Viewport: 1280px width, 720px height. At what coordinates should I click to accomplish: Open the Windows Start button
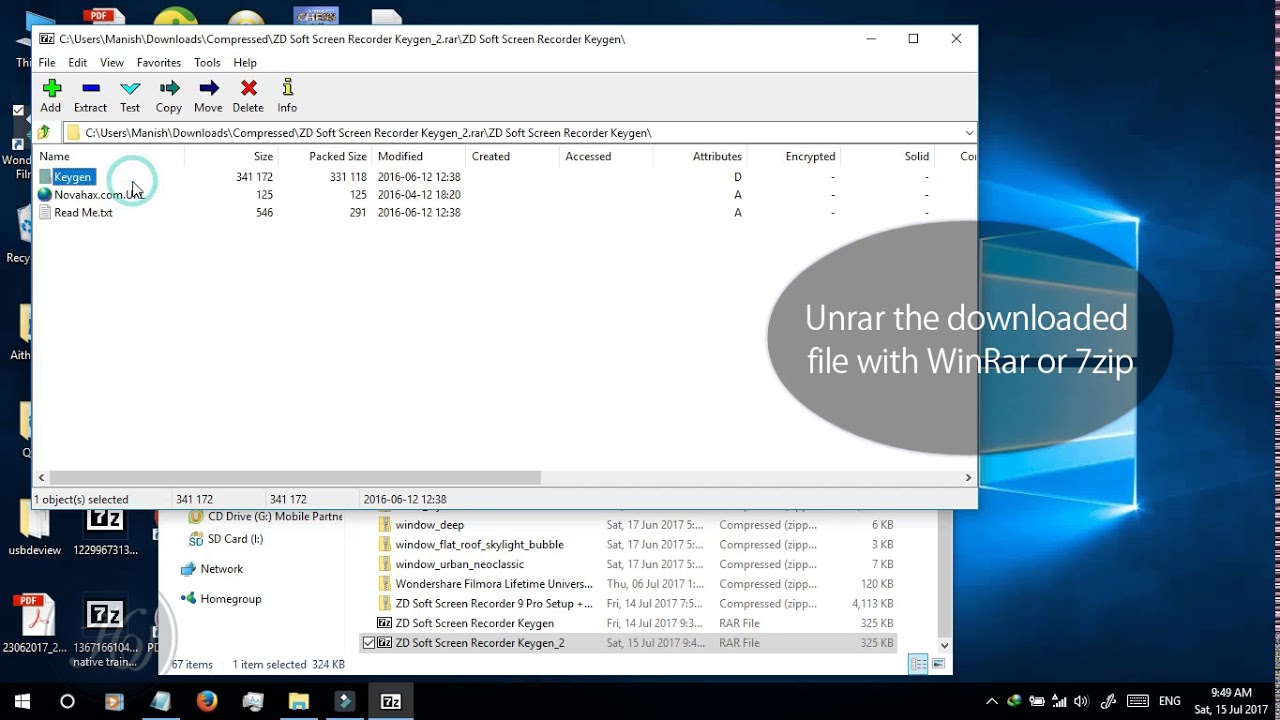[22, 702]
